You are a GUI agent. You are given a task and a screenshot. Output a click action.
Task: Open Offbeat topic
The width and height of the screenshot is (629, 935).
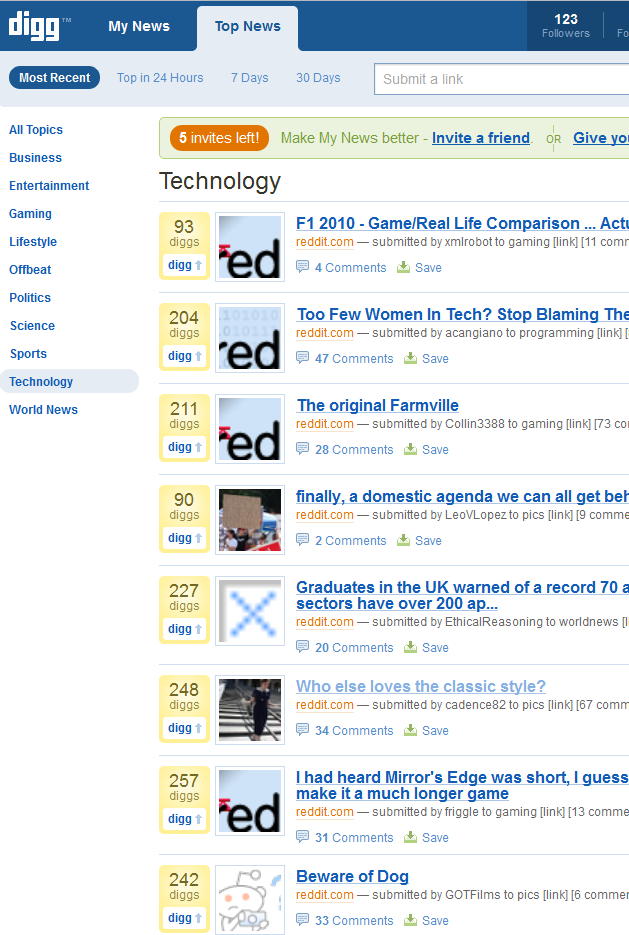[30, 270]
